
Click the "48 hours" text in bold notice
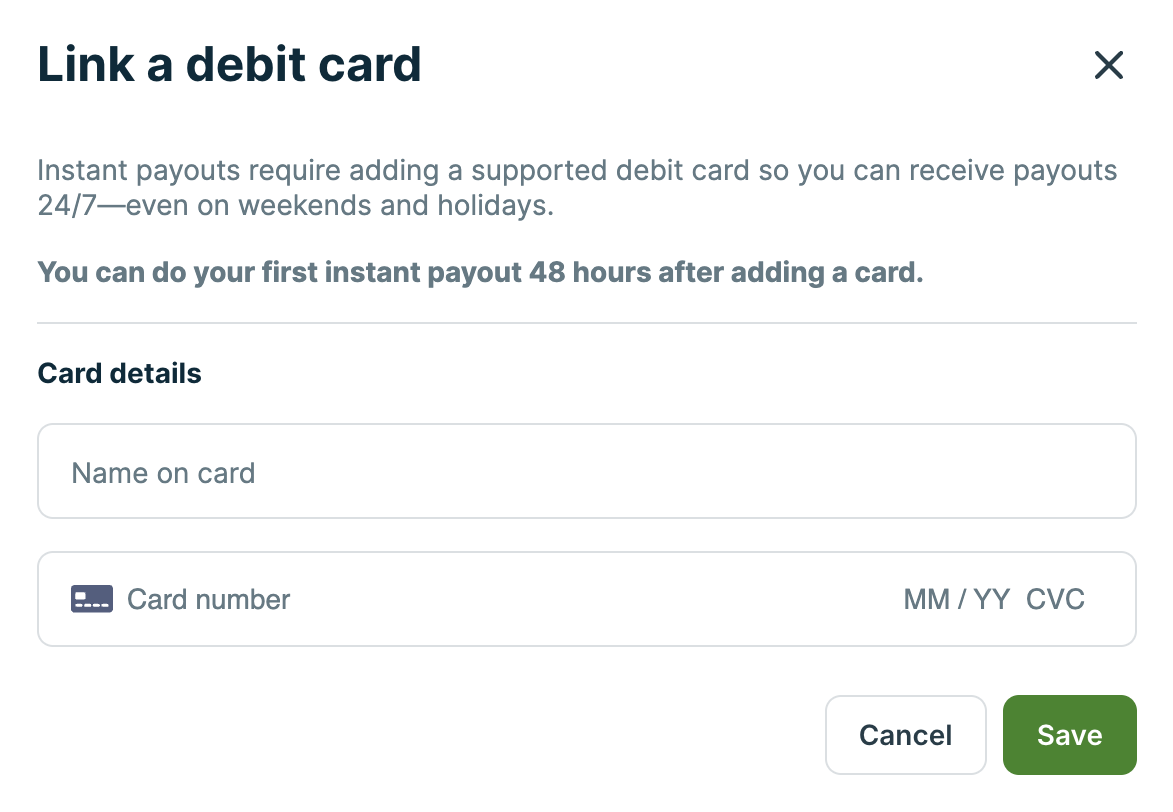tap(589, 272)
